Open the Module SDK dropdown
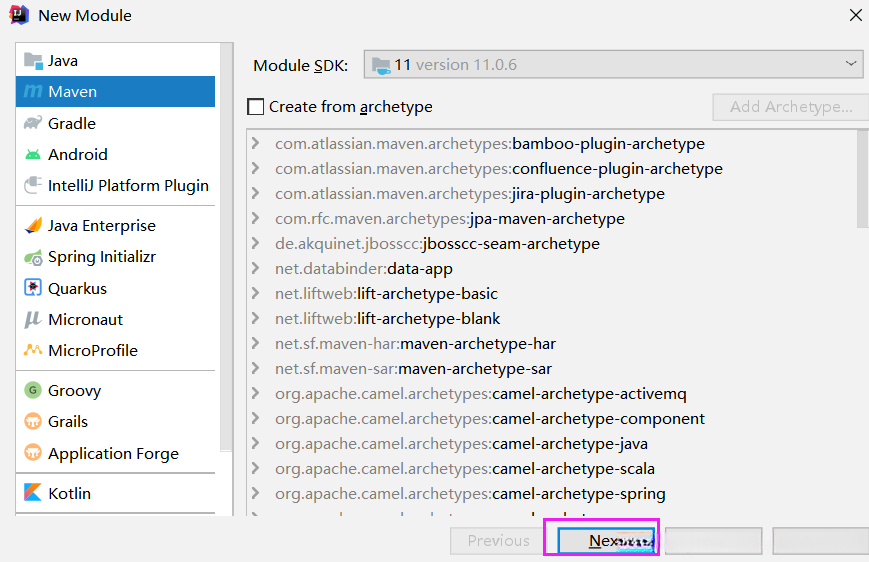The width and height of the screenshot is (869, 562). (x=613, y=64)
